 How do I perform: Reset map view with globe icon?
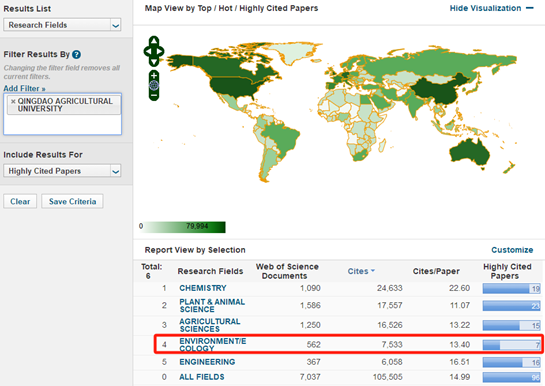pyautogui.click(x=154, y=85)
